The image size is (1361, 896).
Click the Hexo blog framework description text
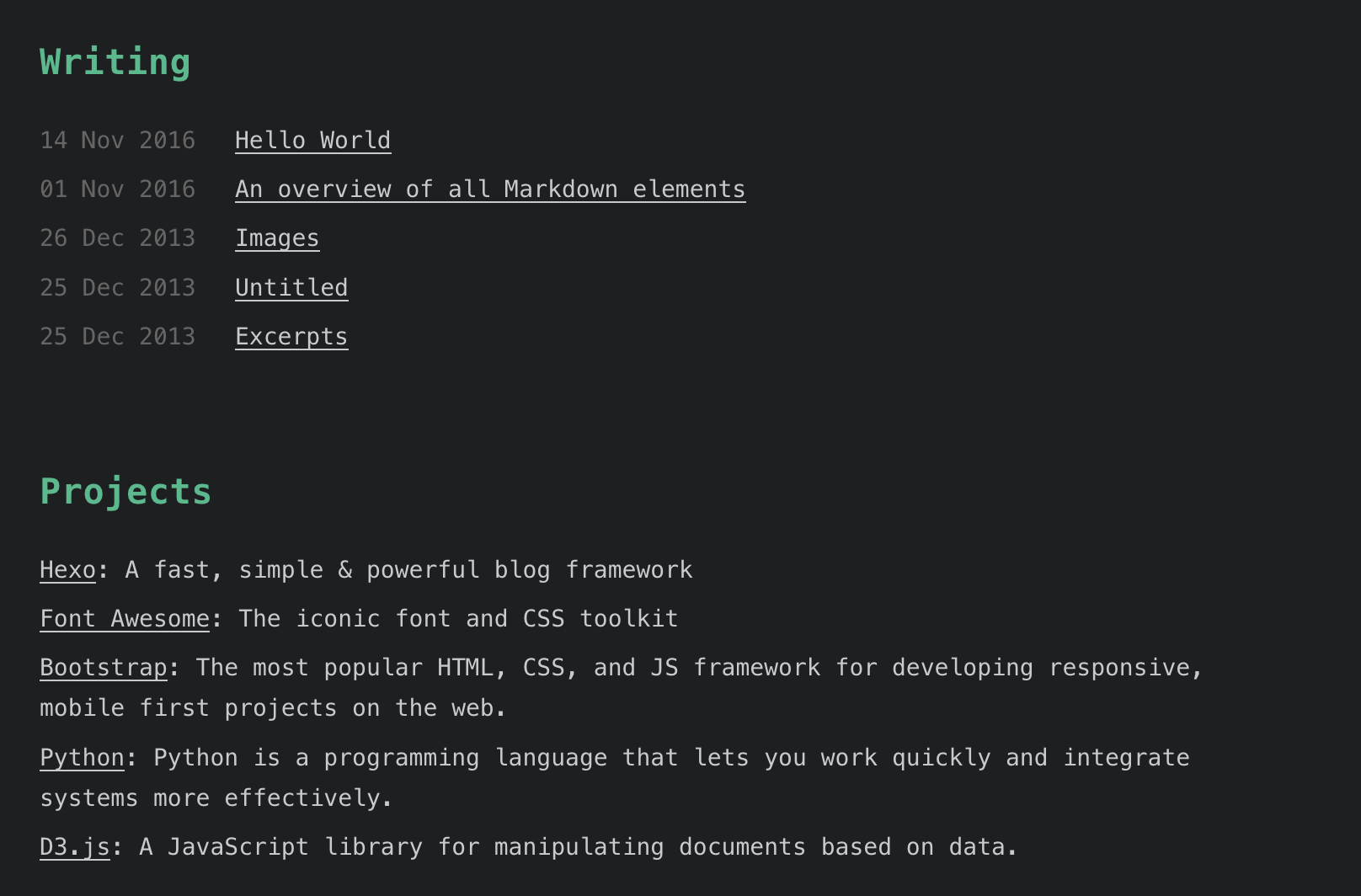(x=408, y=570)
